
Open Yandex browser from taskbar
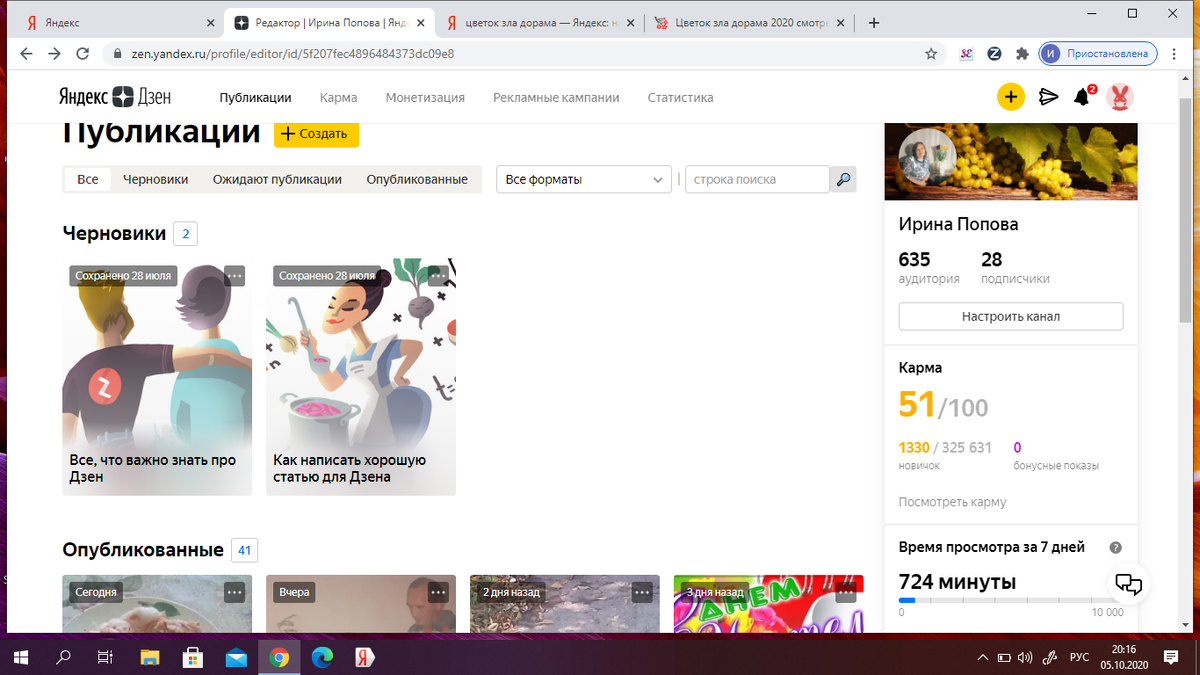[x=365, y=657]
